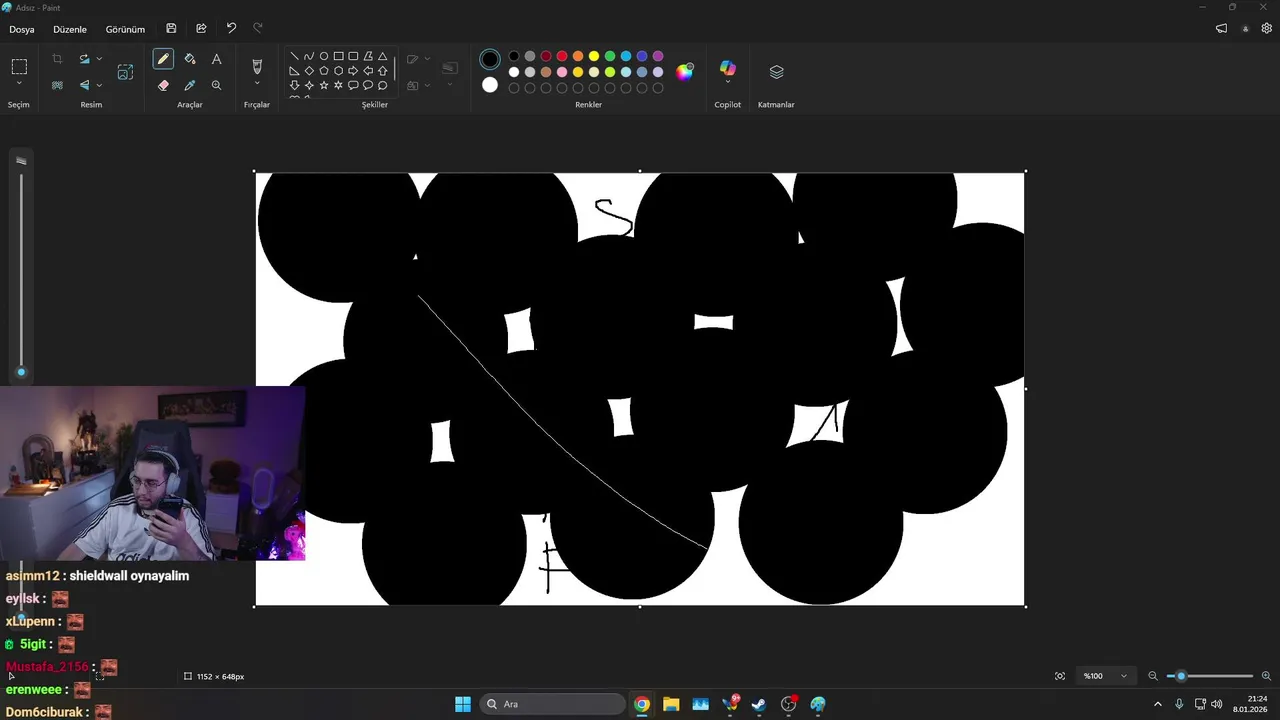This screenshot has height=720, width=1280.
Task: Expand the Flip options arrow
Action: 99,85
